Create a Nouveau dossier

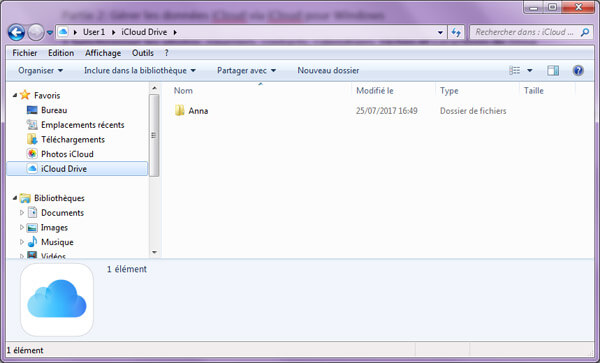click(x=328, y=70)
